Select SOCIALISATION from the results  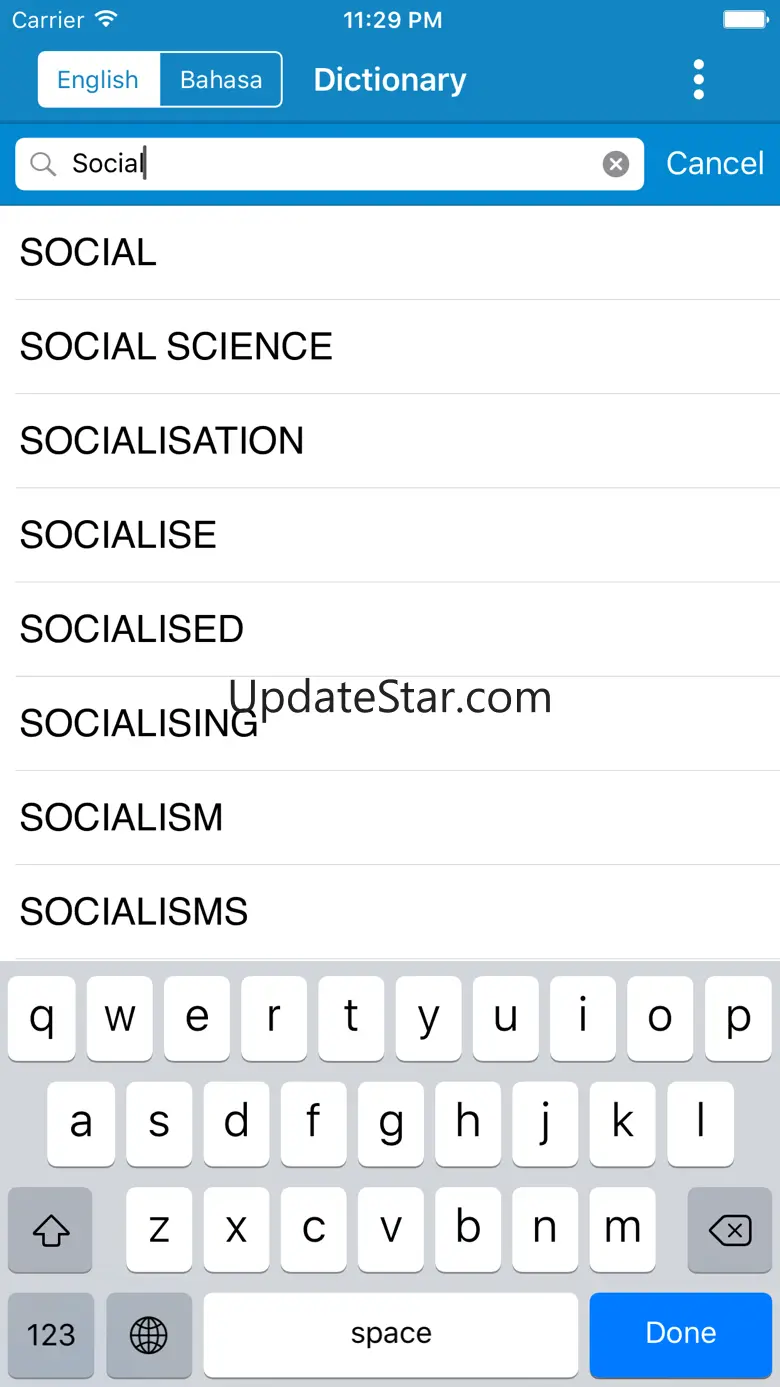[162, 441]
